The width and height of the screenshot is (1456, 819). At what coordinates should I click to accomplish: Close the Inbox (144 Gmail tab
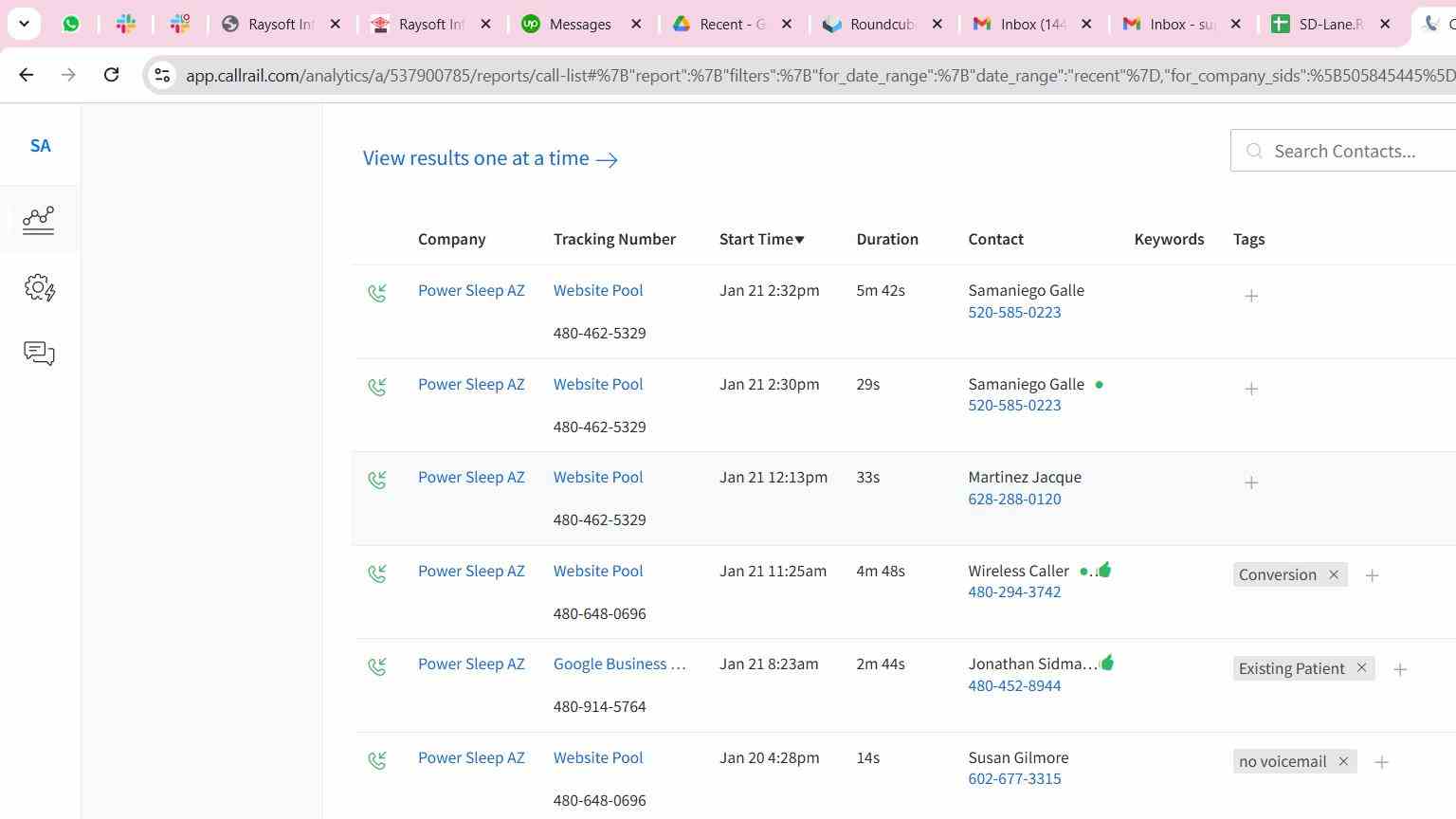(x=1086, y=24)
